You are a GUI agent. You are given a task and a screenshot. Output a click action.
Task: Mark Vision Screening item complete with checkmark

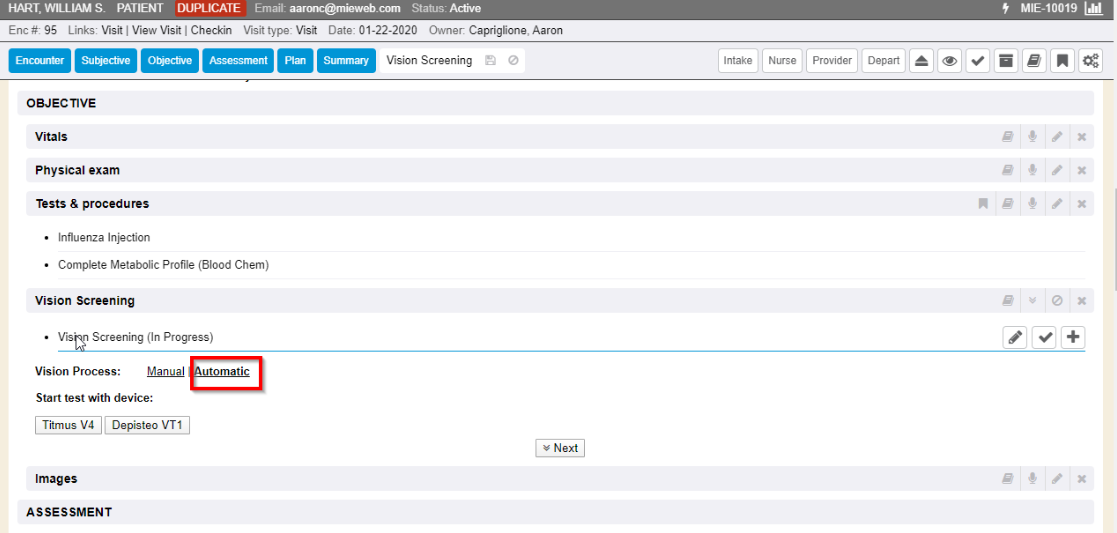(1044, 337)
